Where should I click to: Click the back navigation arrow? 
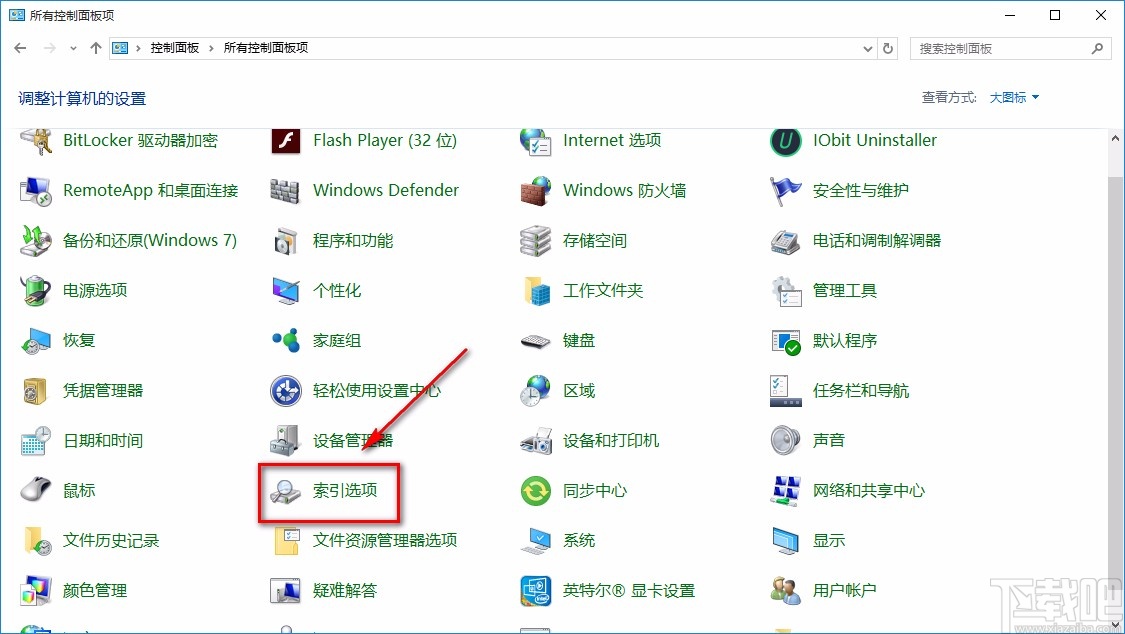point(20,47)
